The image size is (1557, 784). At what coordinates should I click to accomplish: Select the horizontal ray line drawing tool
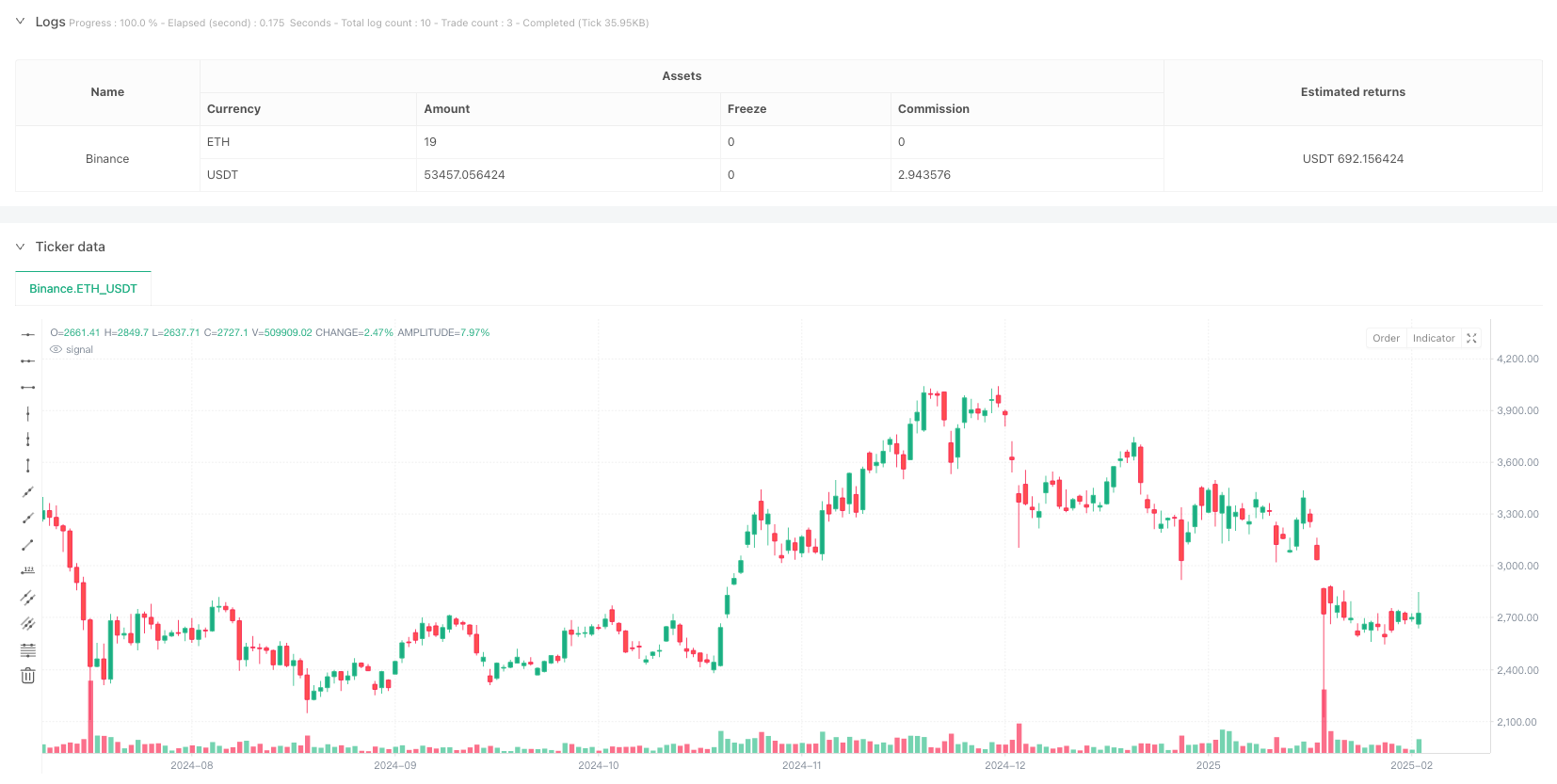(28, 360)
